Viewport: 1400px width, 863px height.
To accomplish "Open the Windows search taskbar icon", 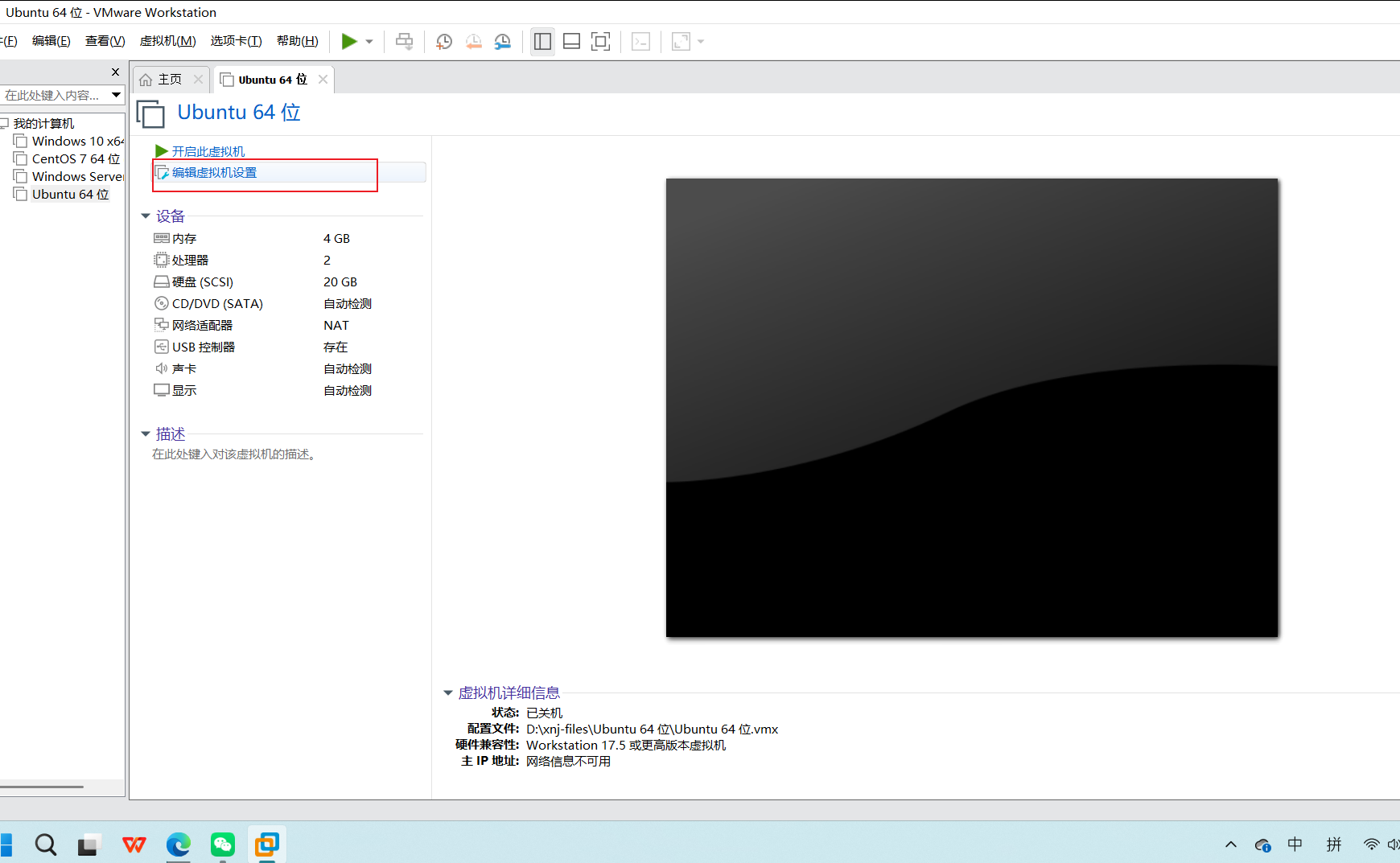I will coord(46,845).
